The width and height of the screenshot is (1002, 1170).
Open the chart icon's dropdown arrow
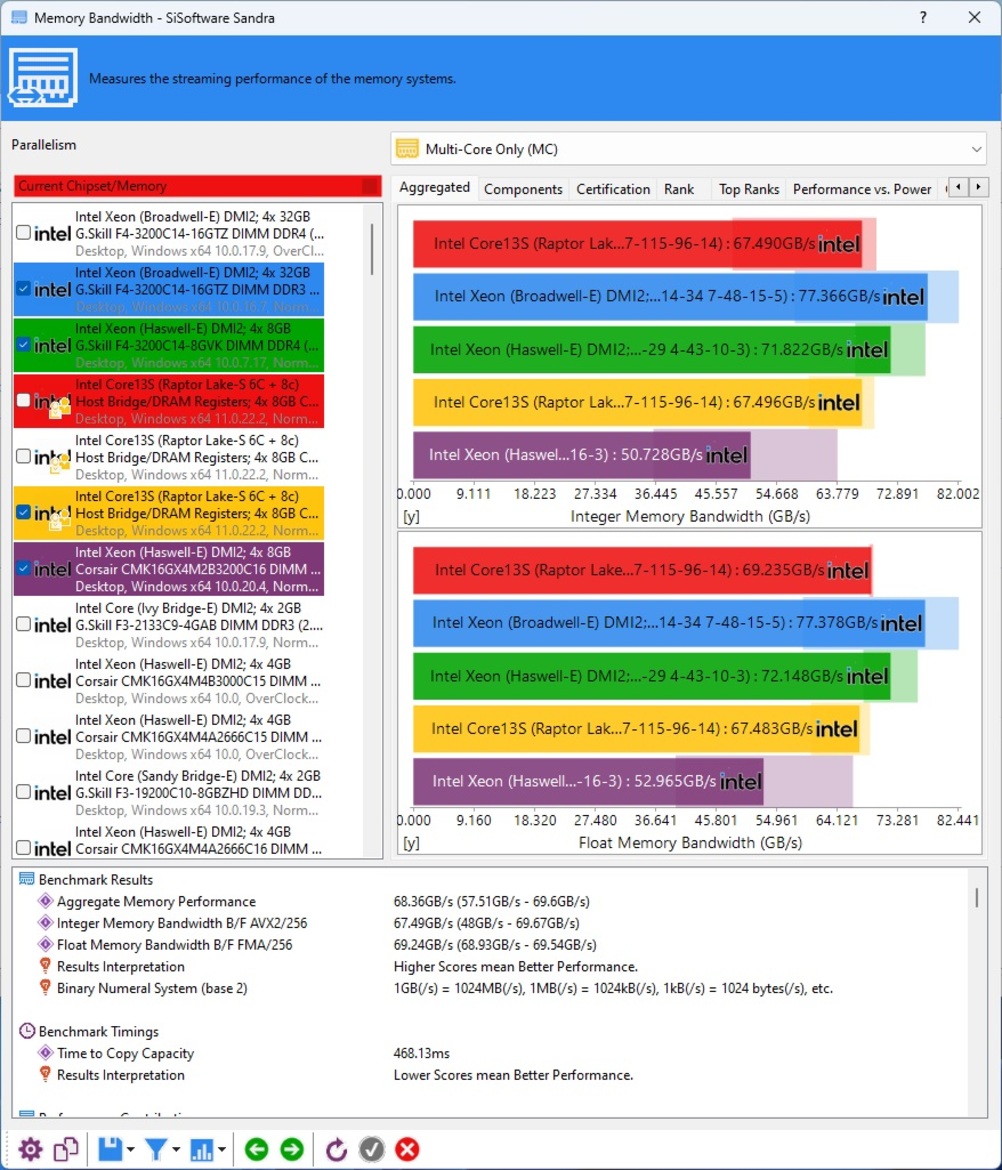tap(222, 1149)
